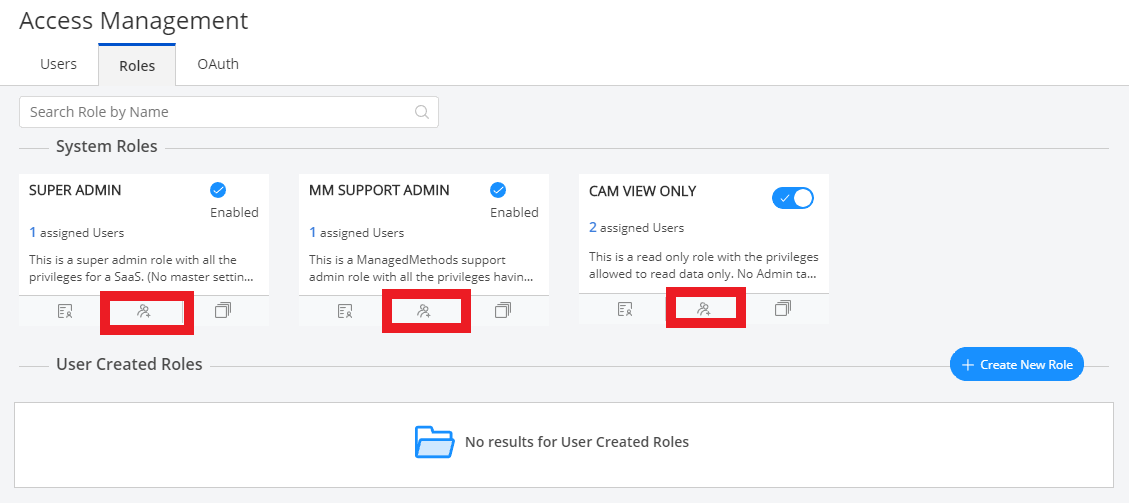This screenshot has height=503, width=1129.
Task: Duplicate the CAM VIEW ONLY role via copy icon
Action: 782,309
